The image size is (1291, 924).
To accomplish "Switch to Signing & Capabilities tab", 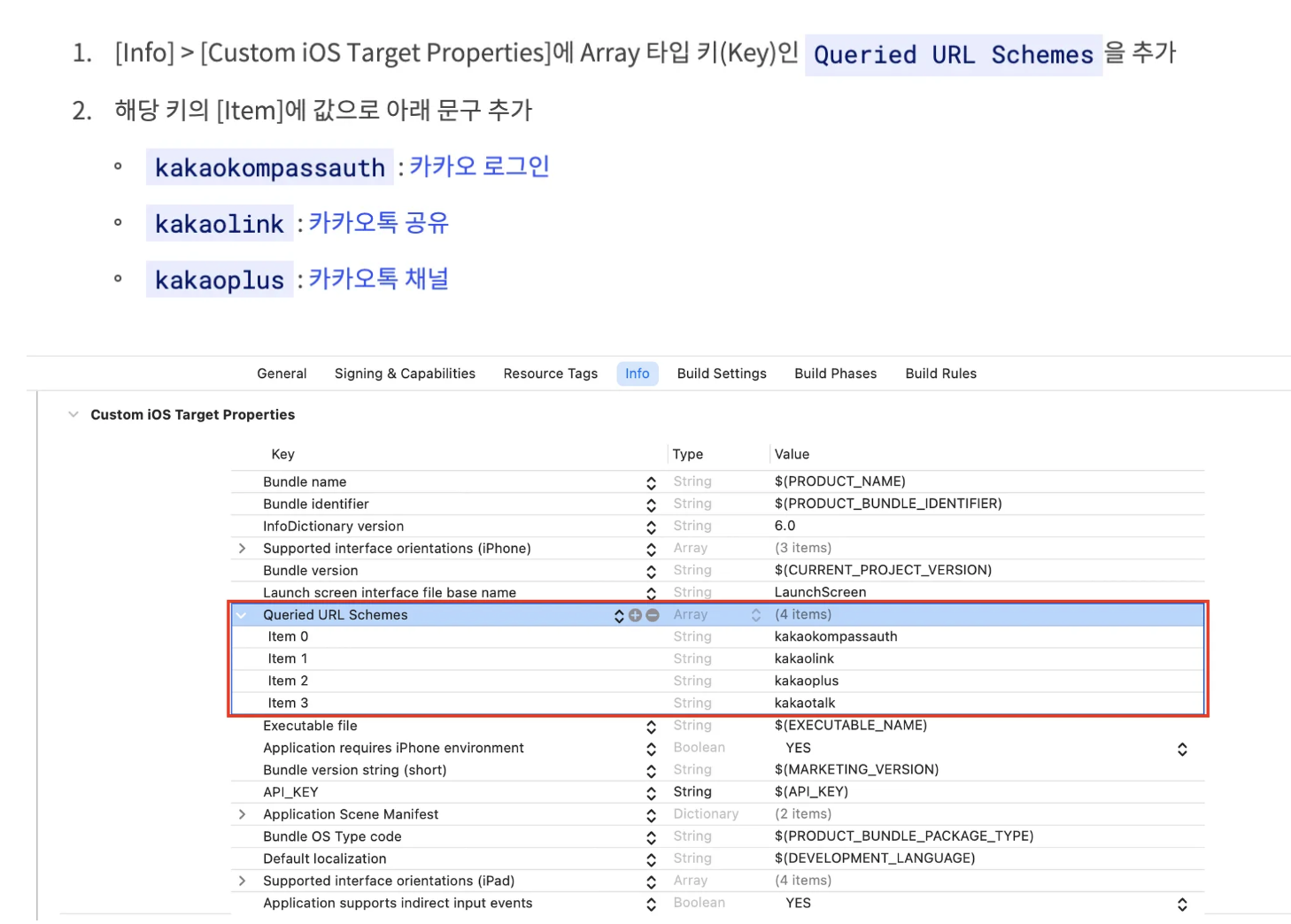I will click(405, 373).
